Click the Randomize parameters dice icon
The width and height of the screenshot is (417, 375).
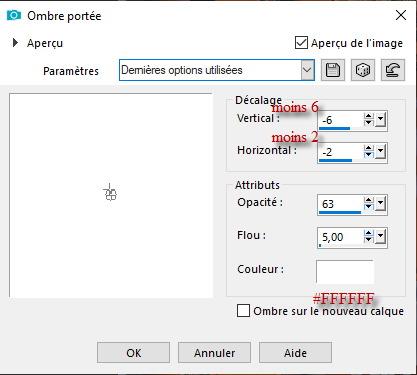[363, 70]
